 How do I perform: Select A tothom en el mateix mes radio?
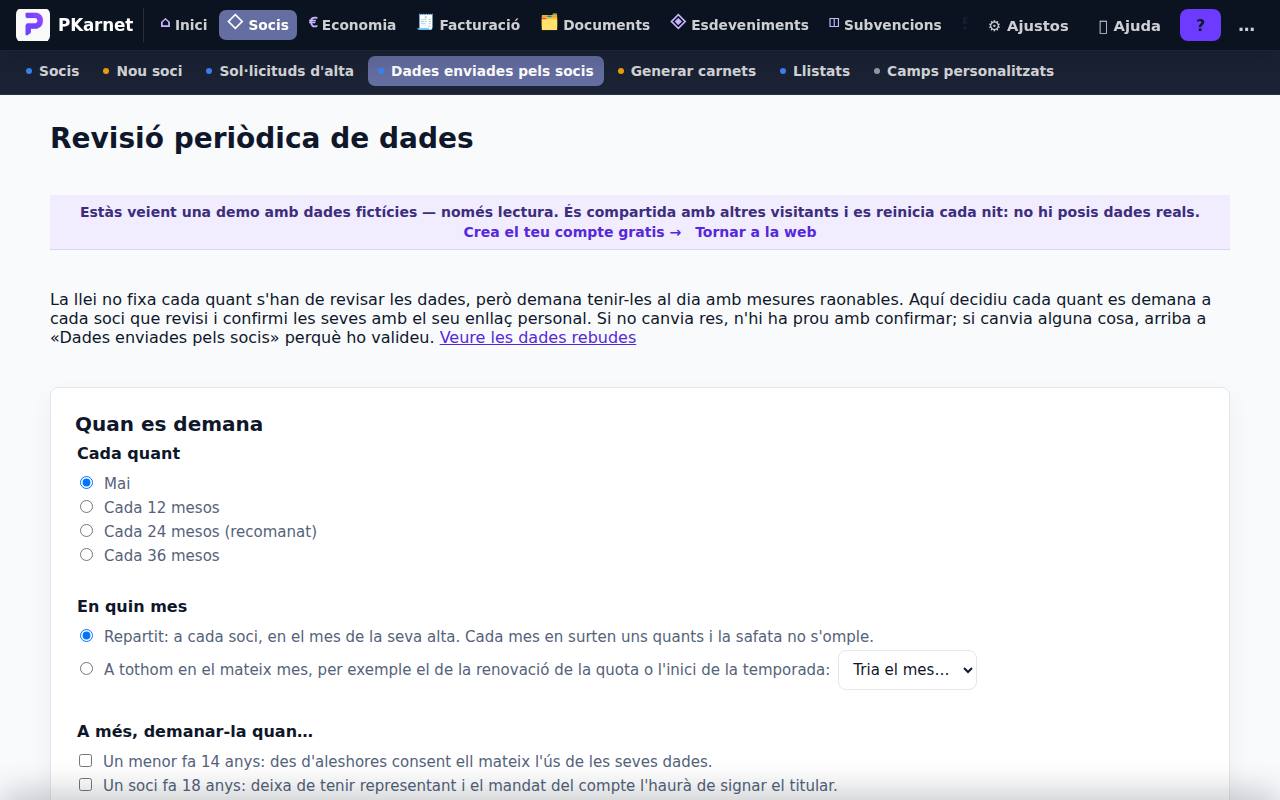click(86, 669)
